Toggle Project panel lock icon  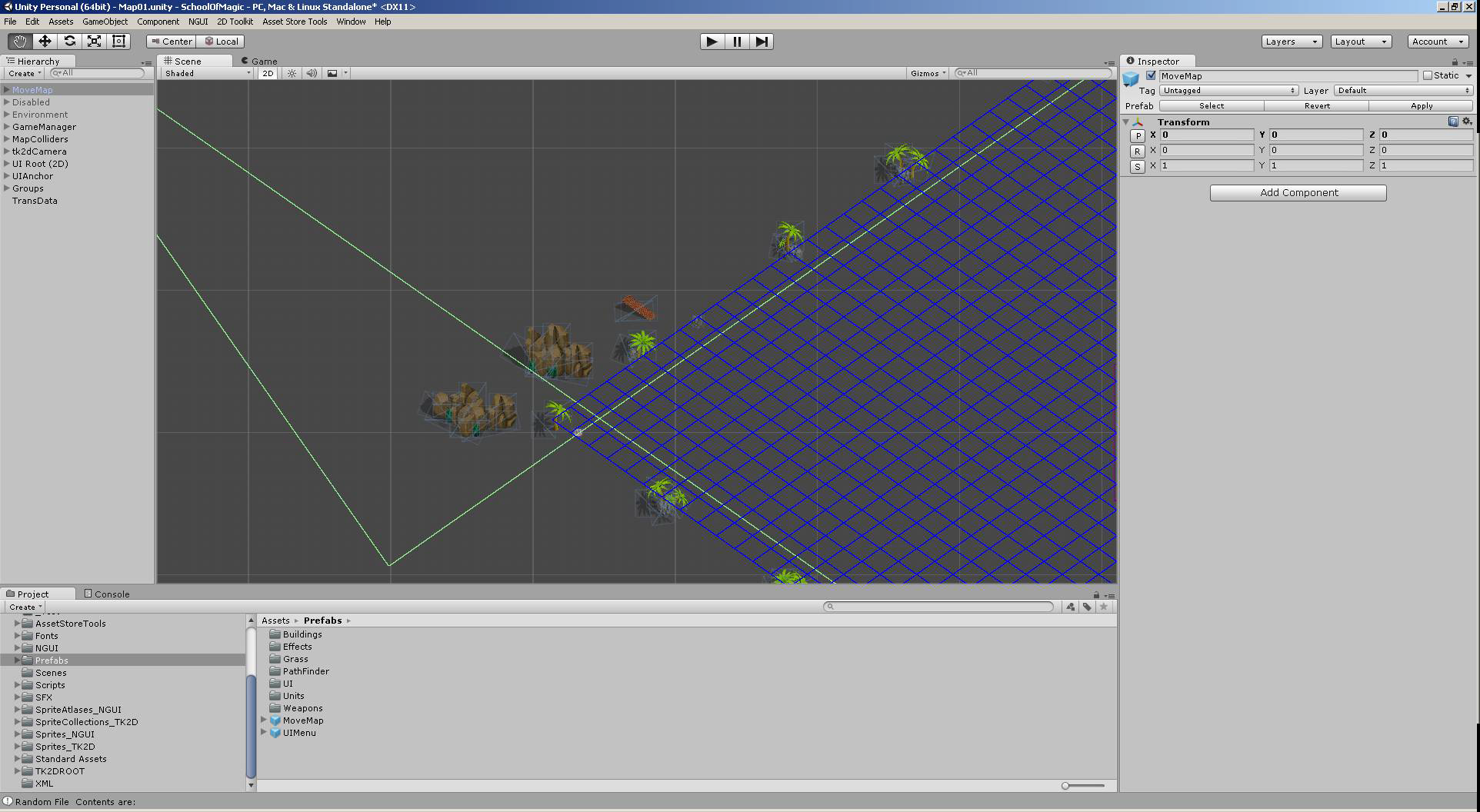pyautogui.click(x=1096, y=594)
